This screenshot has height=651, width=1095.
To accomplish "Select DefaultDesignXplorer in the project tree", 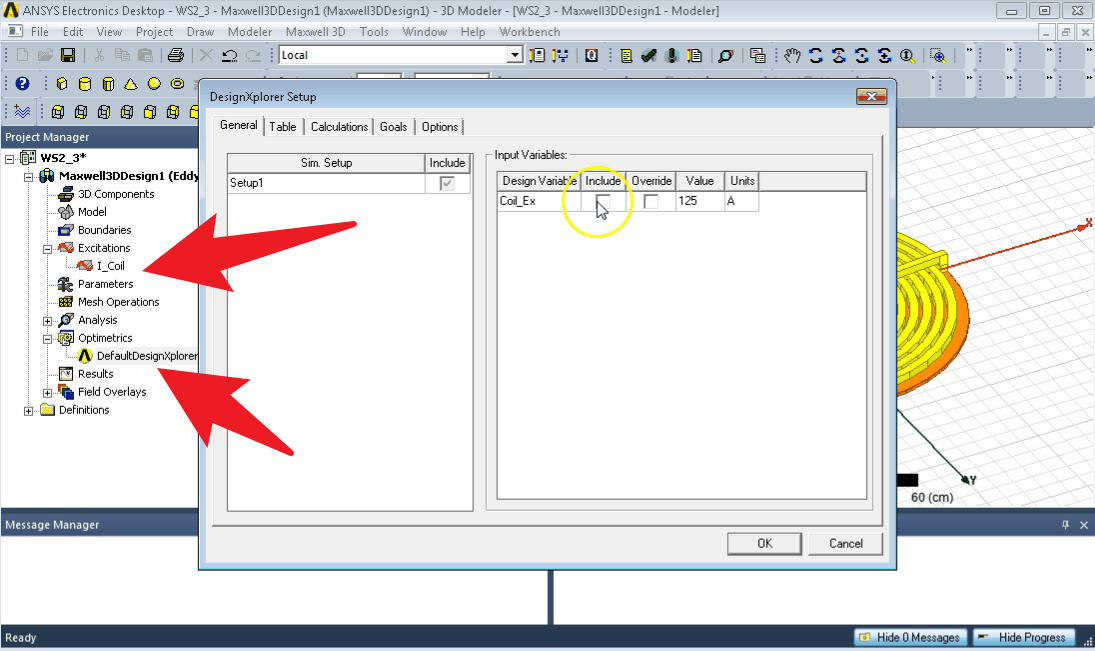I will click(x=147, y=356).
